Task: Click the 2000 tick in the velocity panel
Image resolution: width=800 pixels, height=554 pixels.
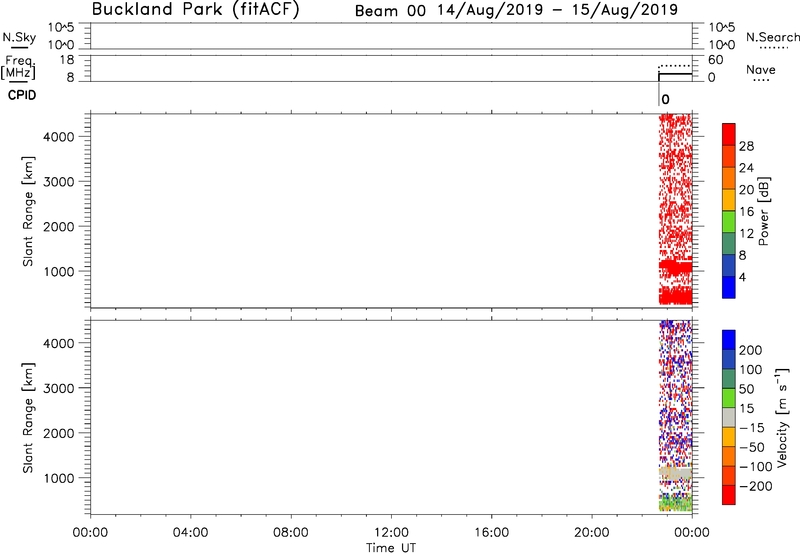Action: click(59, 433)
